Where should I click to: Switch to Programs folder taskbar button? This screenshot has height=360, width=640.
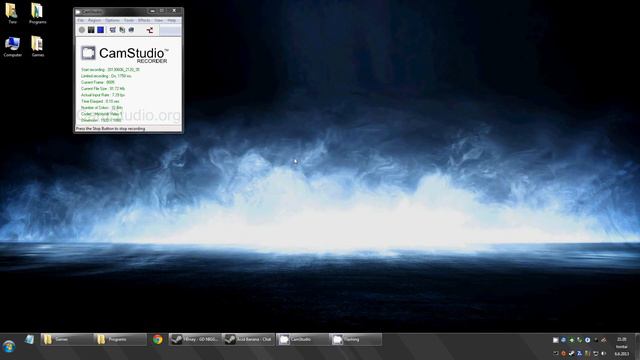(120, 339)
